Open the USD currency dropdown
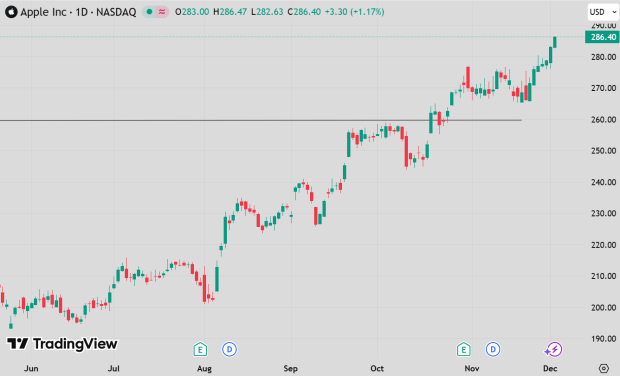620x376 pixels. point(603,12)
